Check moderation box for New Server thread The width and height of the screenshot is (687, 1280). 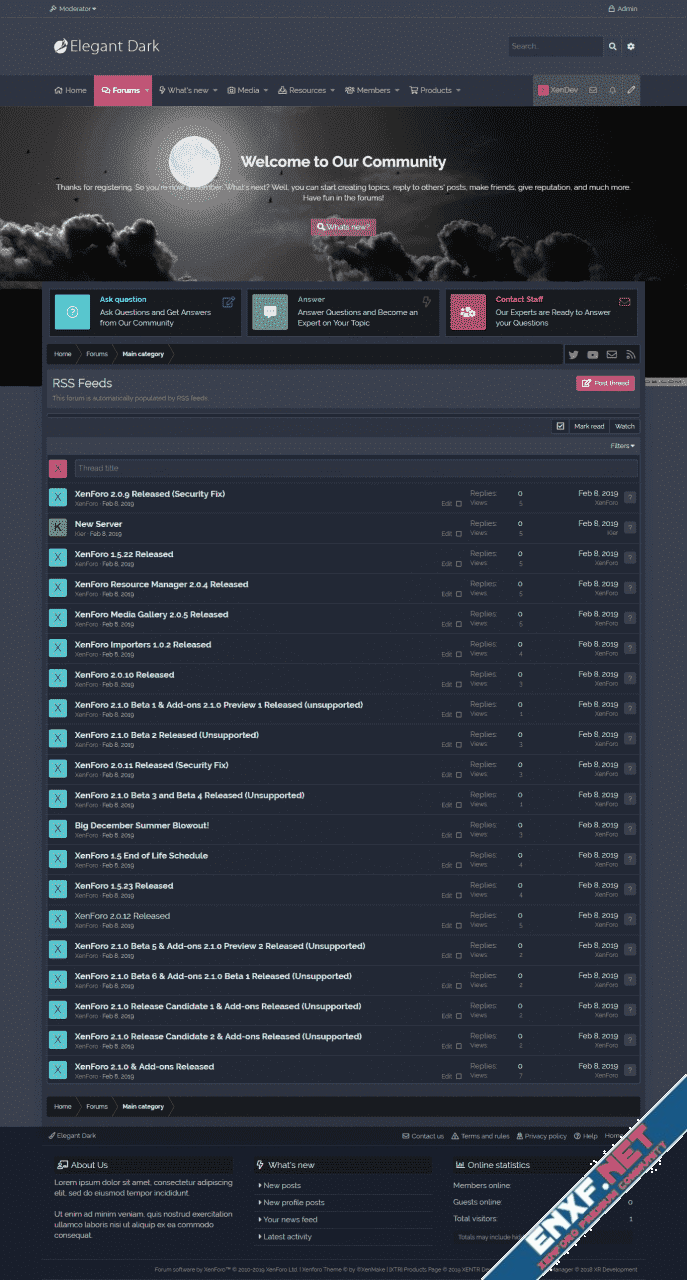click(459, 534)
